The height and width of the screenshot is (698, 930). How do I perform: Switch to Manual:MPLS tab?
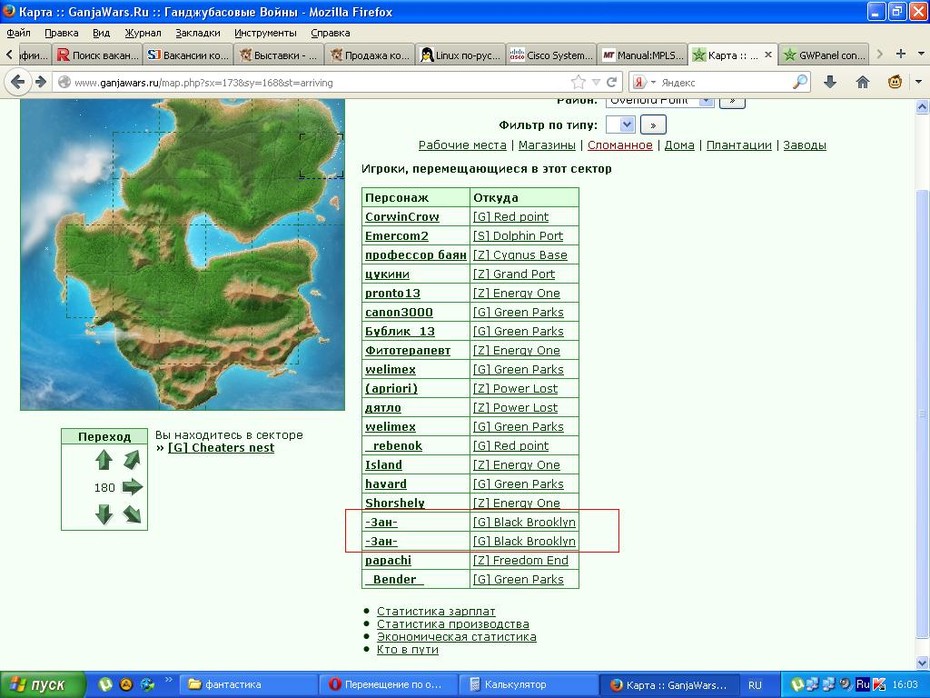coord(642,55)
